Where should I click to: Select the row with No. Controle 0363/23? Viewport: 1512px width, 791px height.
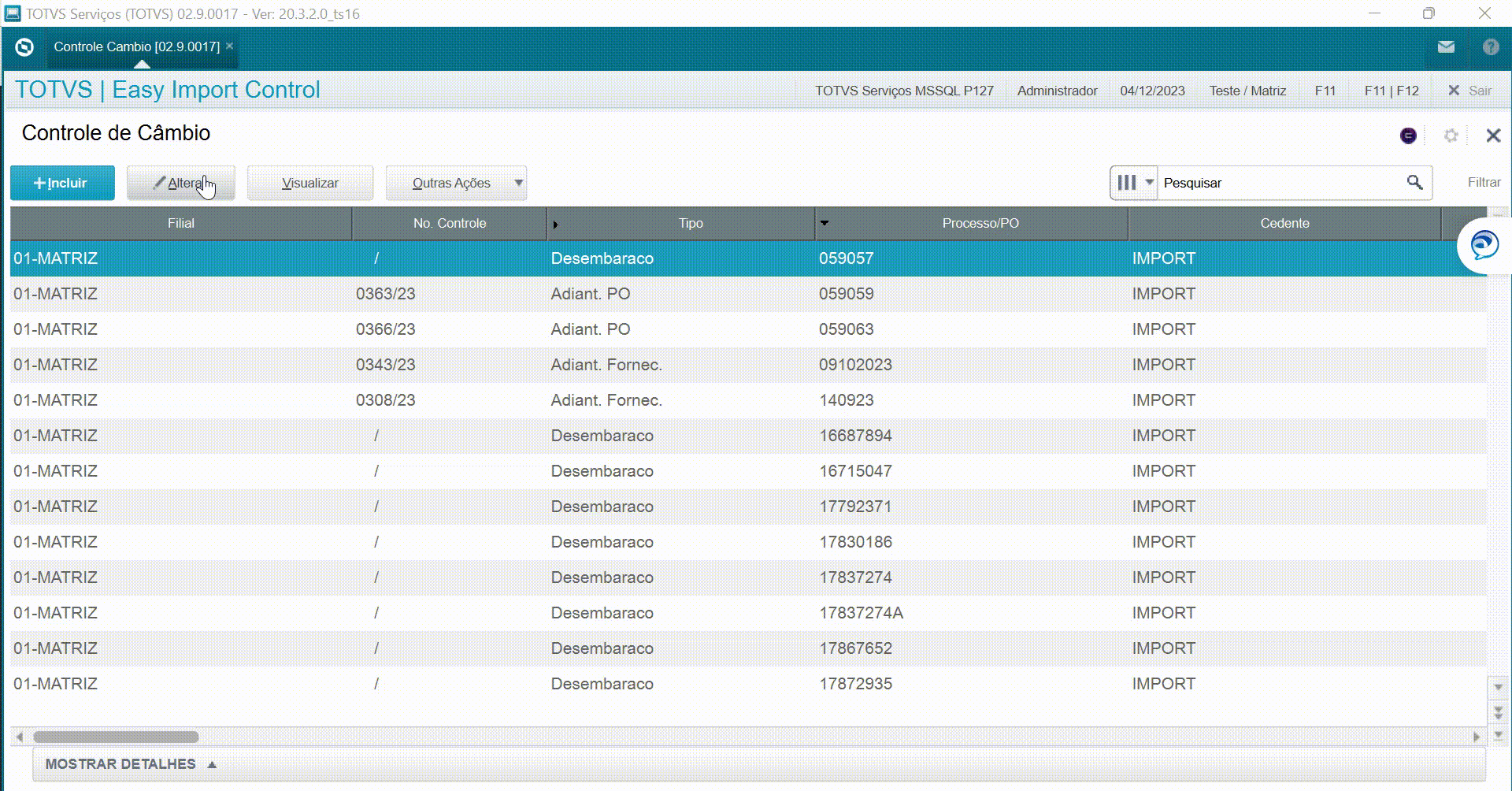[748, 294]
